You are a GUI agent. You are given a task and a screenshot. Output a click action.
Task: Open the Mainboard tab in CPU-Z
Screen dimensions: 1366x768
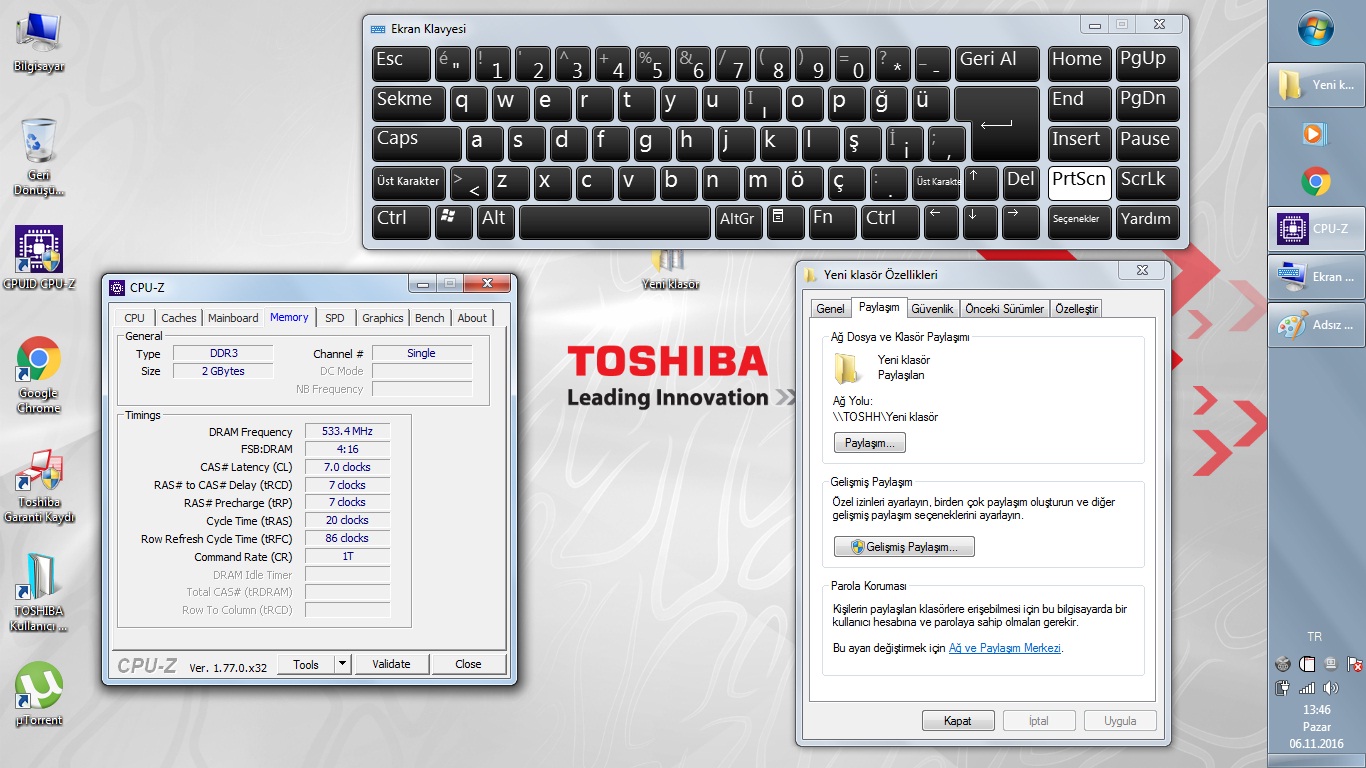coord(233,318)
